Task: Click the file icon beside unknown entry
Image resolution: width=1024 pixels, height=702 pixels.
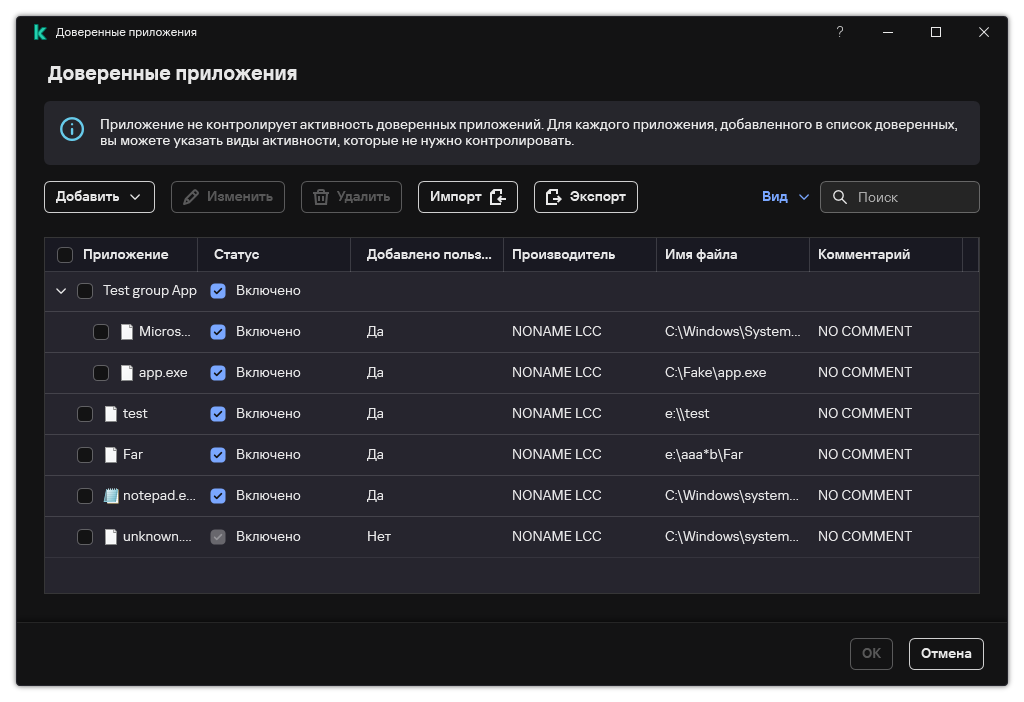Action: pyautogui.click(x=111, y=537)
